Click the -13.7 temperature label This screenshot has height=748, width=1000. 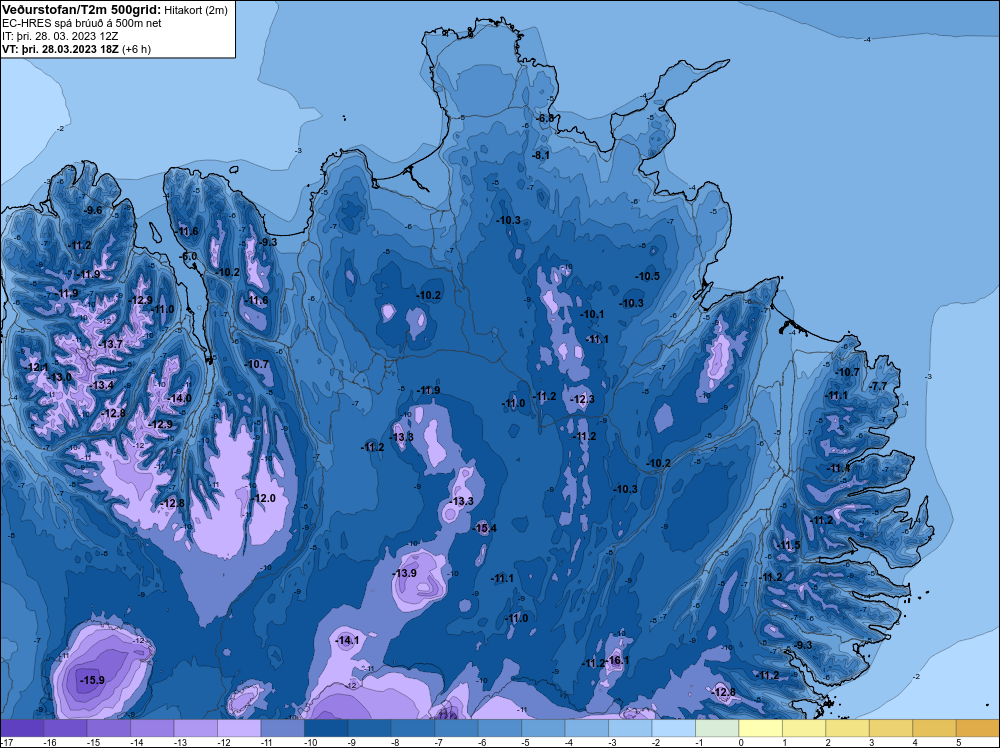click(x=110, y=344)
